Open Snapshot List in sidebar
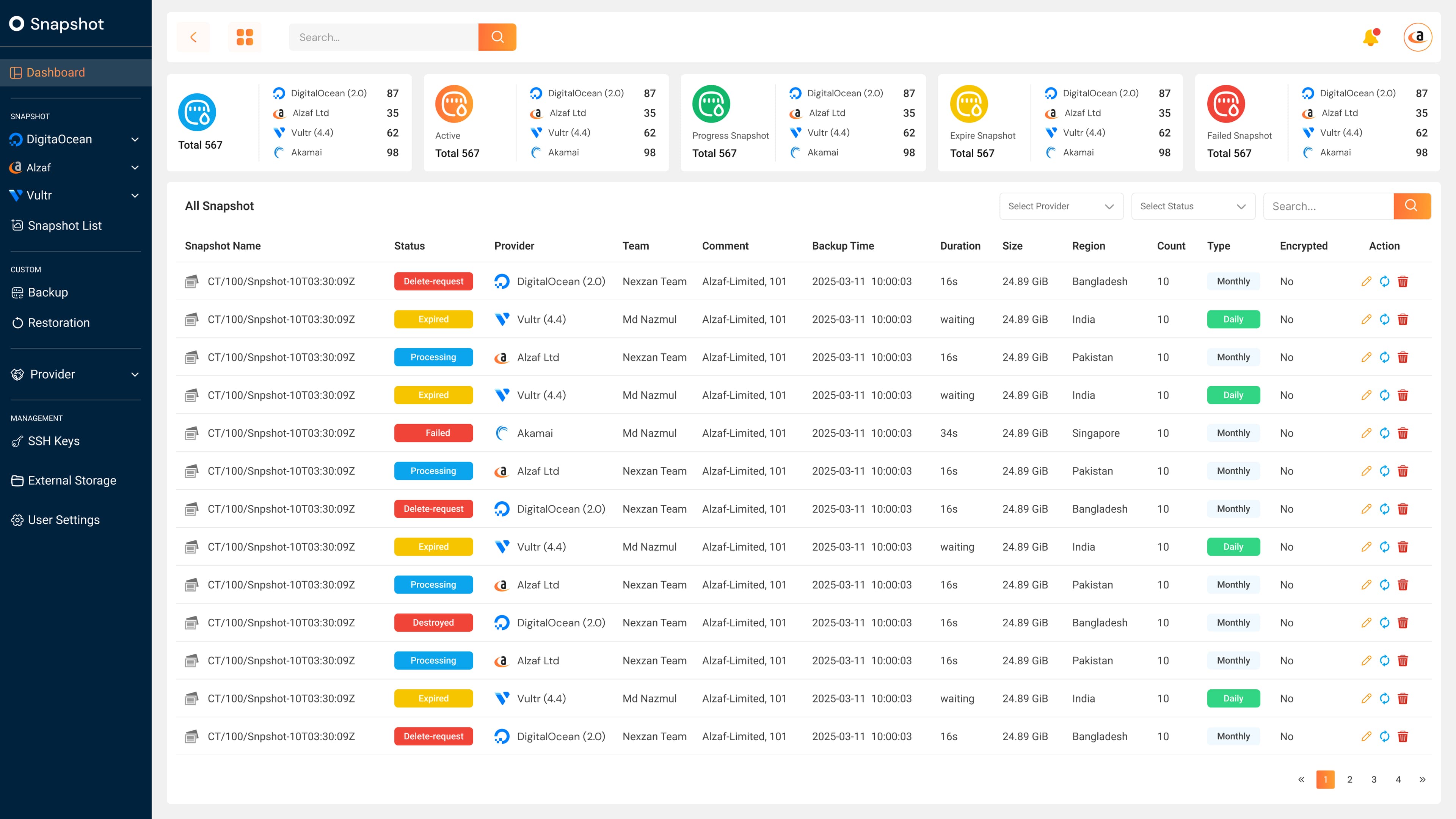 pos(64,226)
